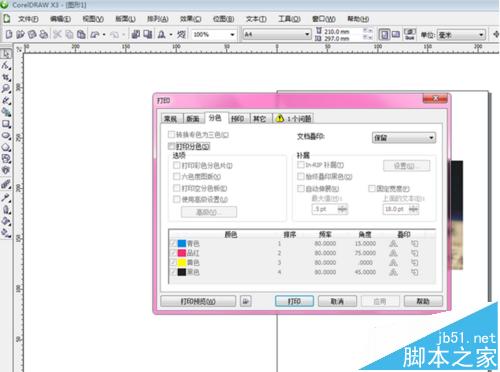
Task: Select the Zoom magnifier tool
Action: (x=6, y=89)
